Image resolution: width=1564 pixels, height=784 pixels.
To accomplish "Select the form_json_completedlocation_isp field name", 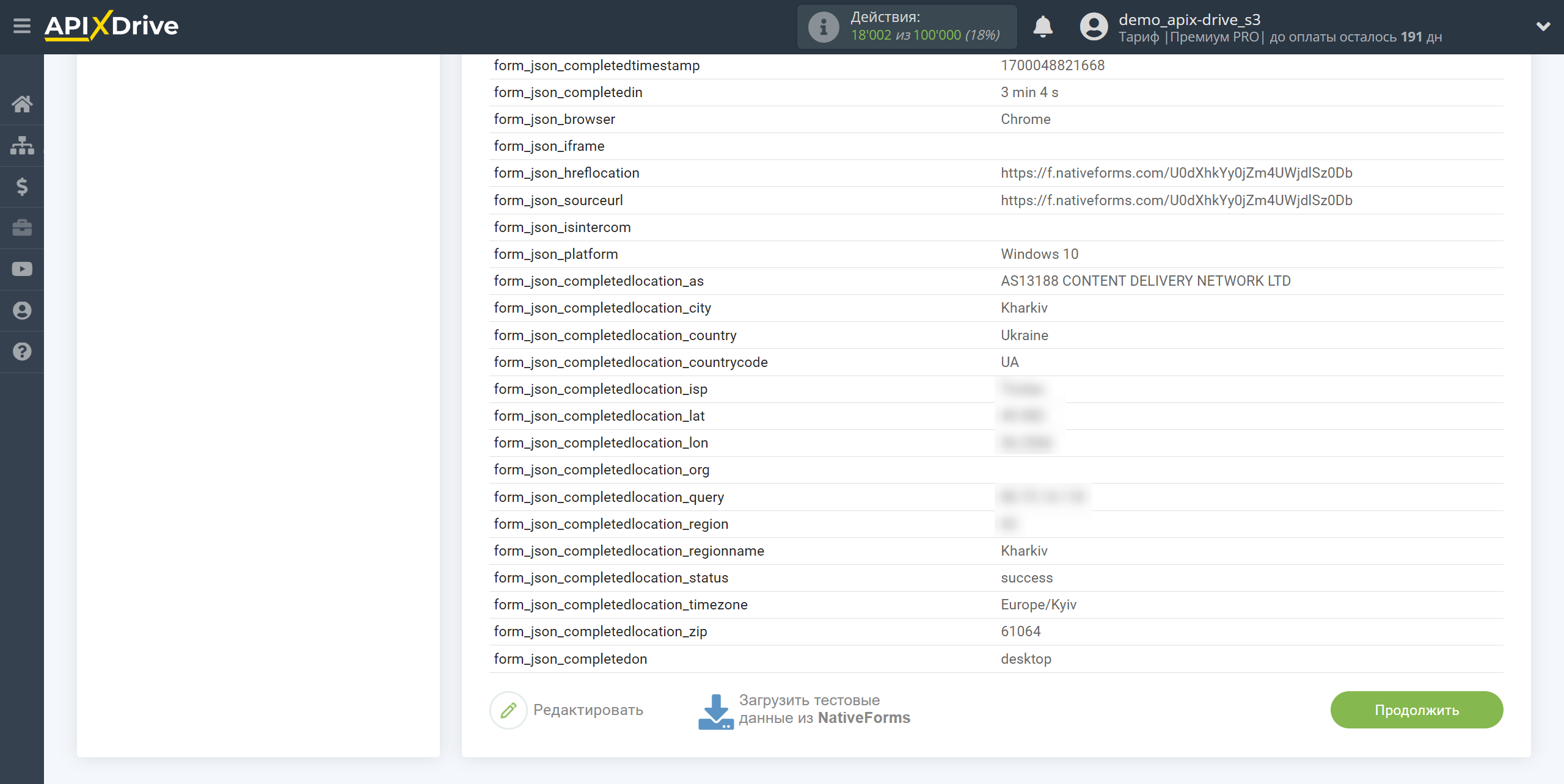I will pos(601,389).
